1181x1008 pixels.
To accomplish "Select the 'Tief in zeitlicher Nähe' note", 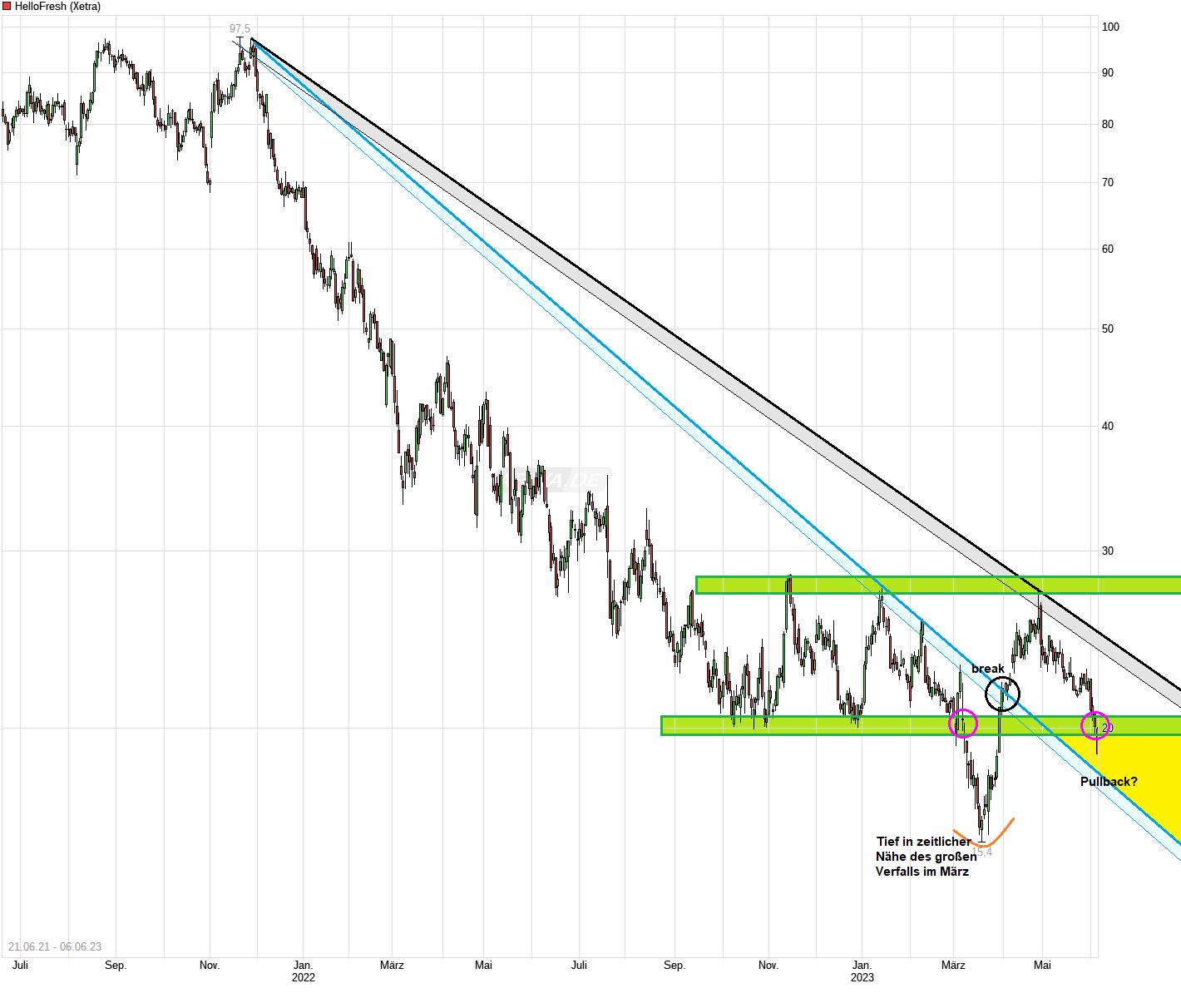I will [926, 857].
